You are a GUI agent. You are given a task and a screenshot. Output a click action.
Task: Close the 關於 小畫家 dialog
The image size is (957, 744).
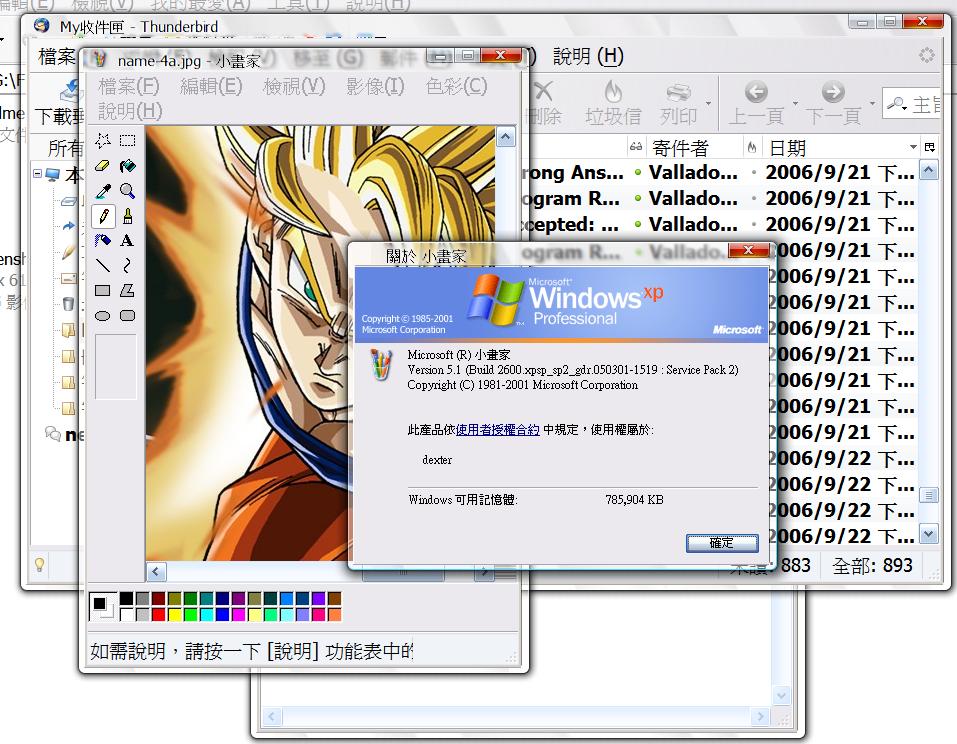[748, 250]
